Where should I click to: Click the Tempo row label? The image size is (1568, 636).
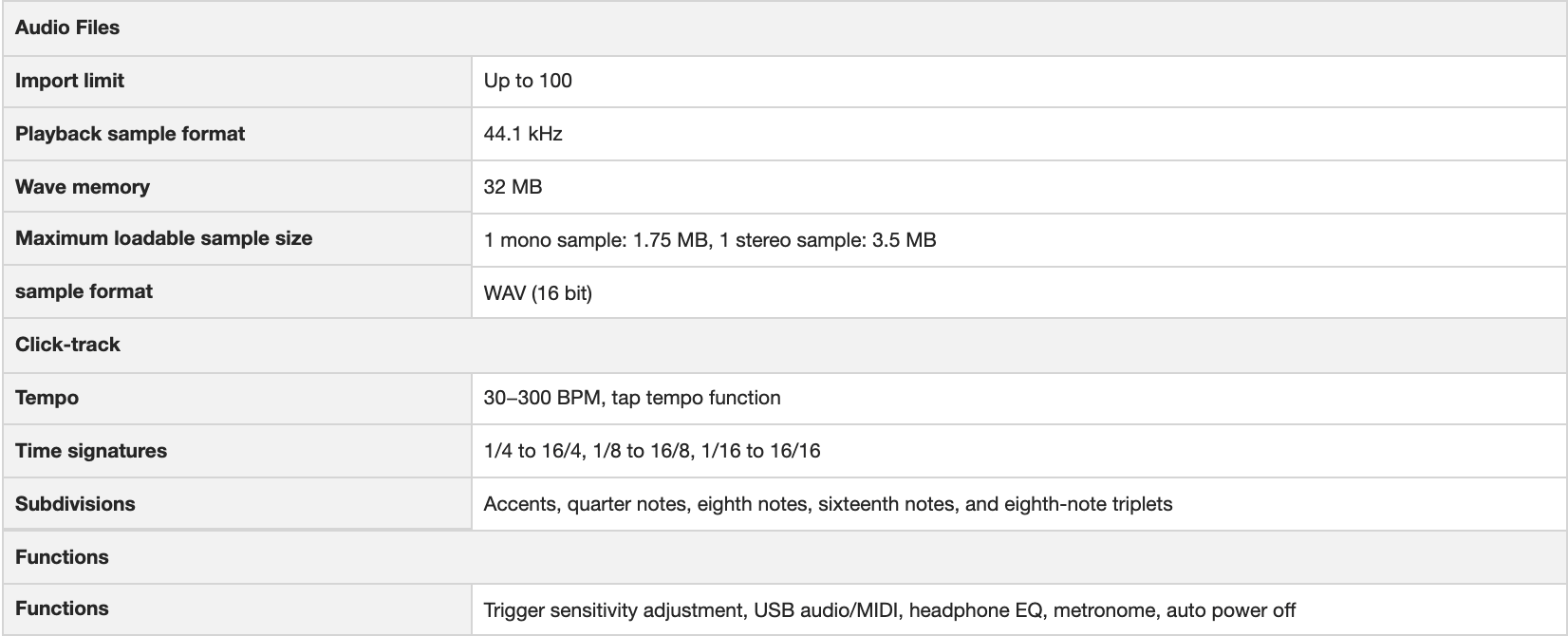(x=47, y=398)
